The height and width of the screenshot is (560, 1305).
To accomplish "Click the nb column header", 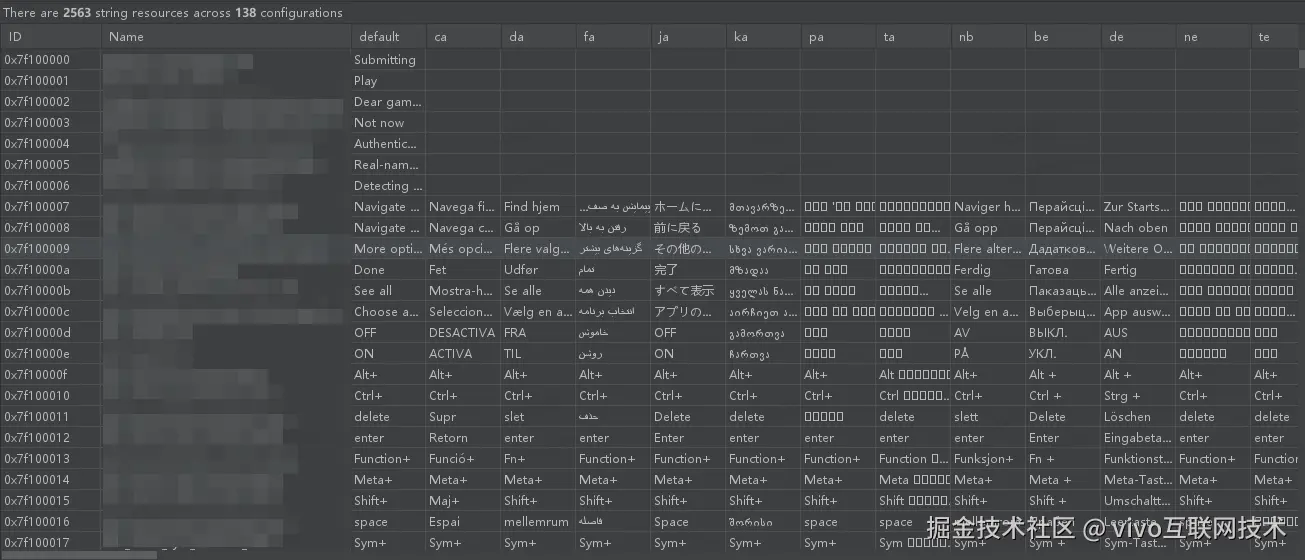I will point(989,37).
